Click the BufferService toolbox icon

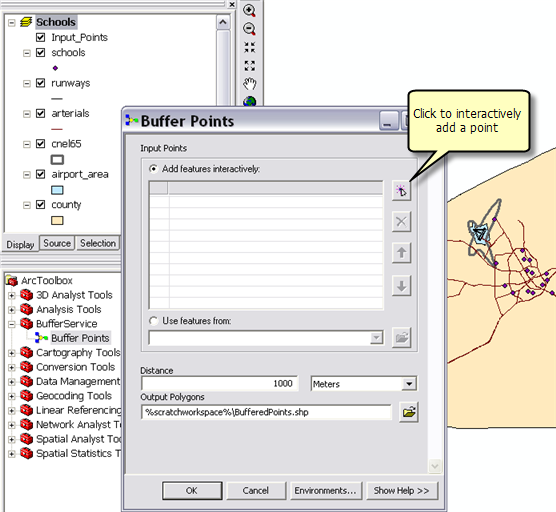point(27,323)
